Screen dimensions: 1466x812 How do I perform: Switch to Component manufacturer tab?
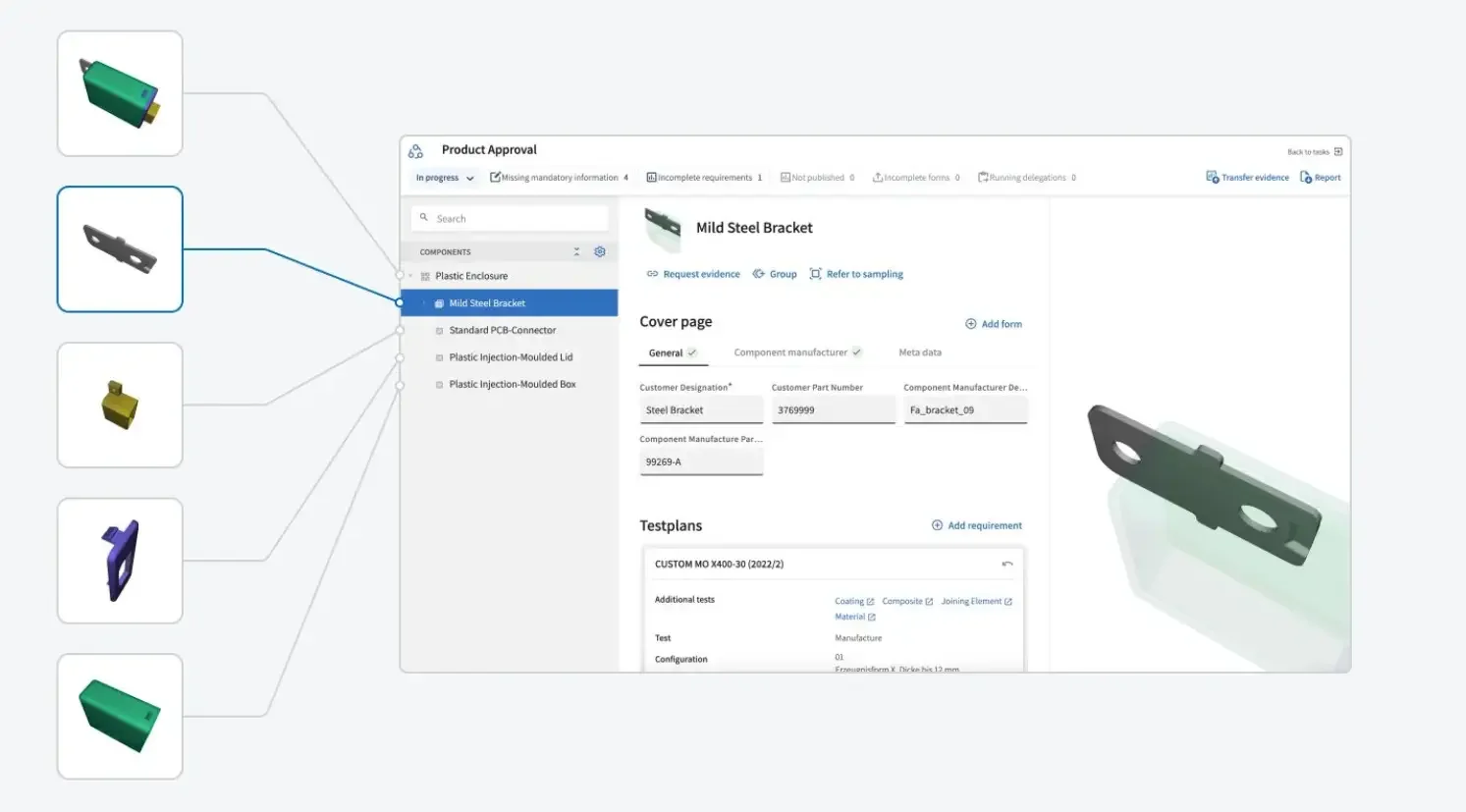coord(797,352)
